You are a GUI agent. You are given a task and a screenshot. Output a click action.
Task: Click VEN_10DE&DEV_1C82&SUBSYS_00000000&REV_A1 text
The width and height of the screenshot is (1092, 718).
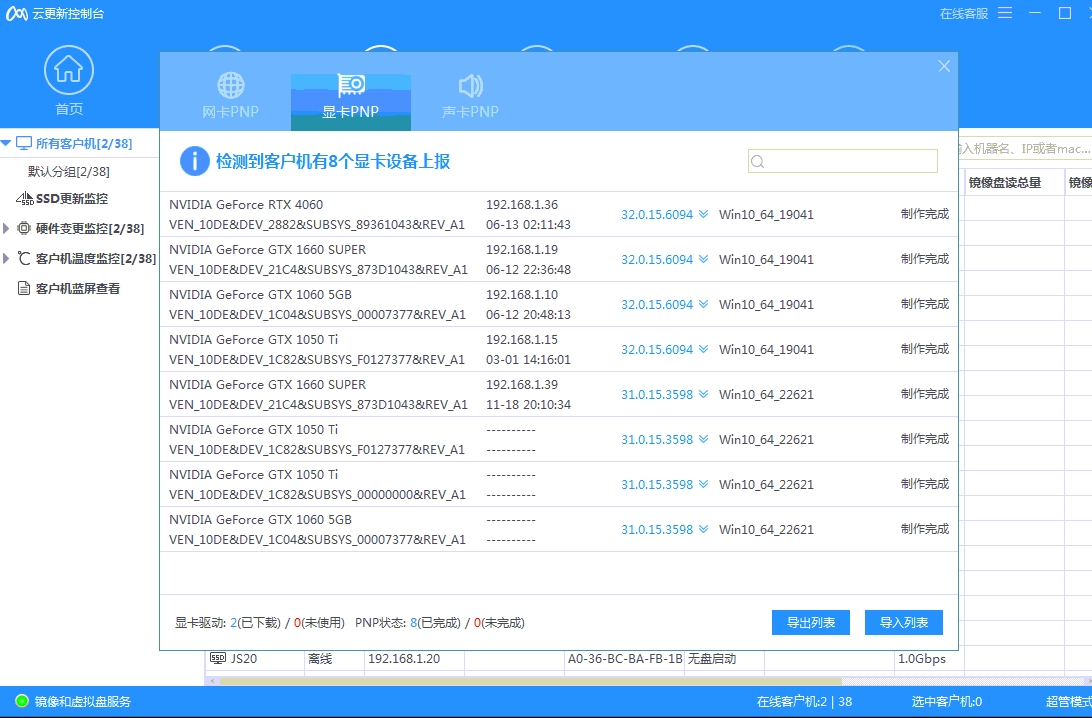click(317, 494)
